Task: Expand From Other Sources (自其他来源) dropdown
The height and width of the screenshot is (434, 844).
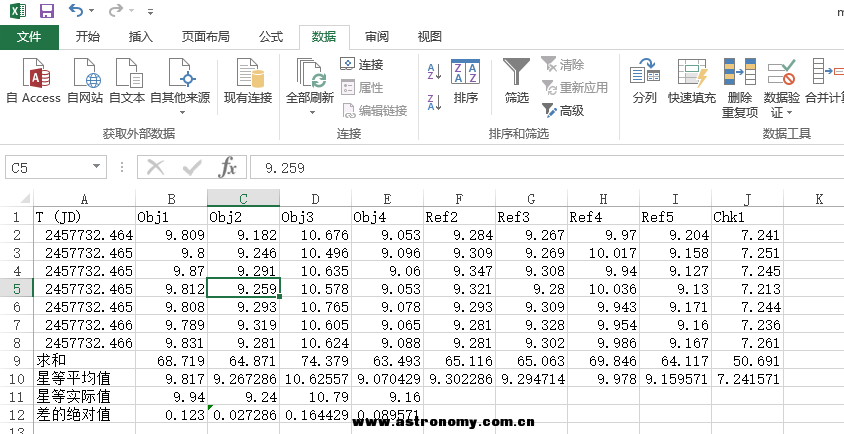Action: [x=181, y=113]
